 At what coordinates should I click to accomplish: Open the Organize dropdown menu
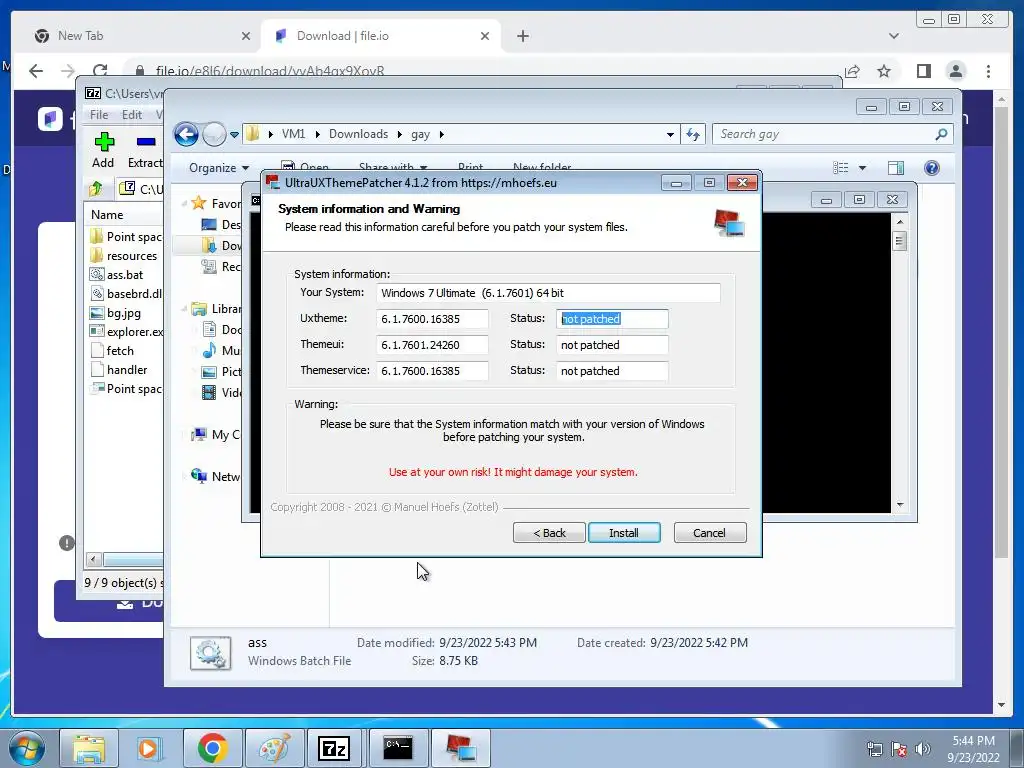click(219, 168)
